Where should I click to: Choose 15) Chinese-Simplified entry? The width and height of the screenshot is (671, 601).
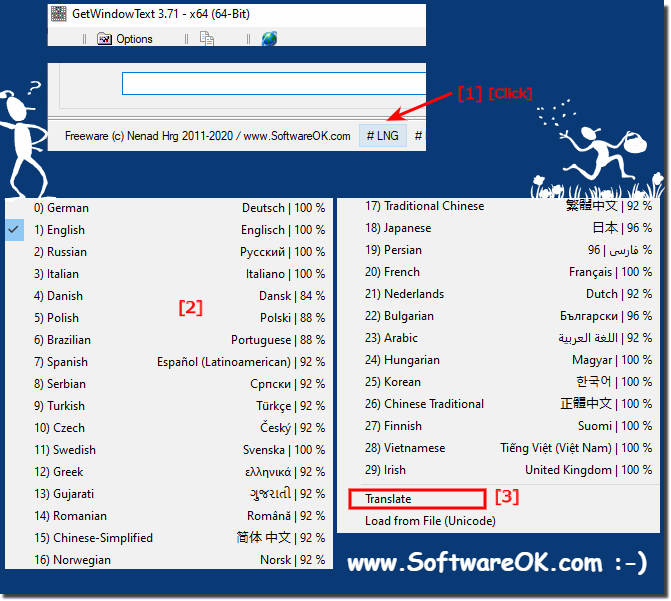[169, 538]
